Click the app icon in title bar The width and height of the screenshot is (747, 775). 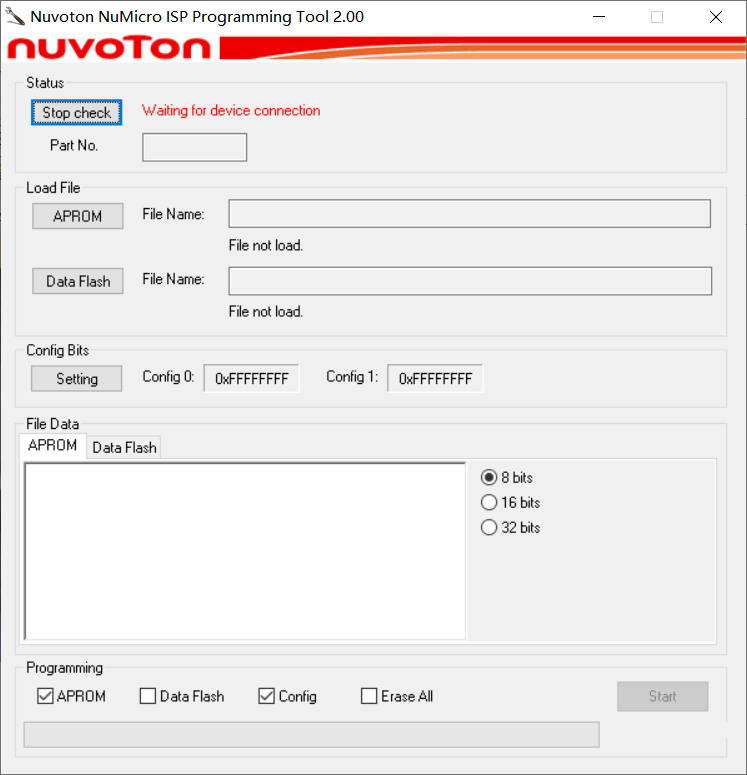[x=15, y=17]
